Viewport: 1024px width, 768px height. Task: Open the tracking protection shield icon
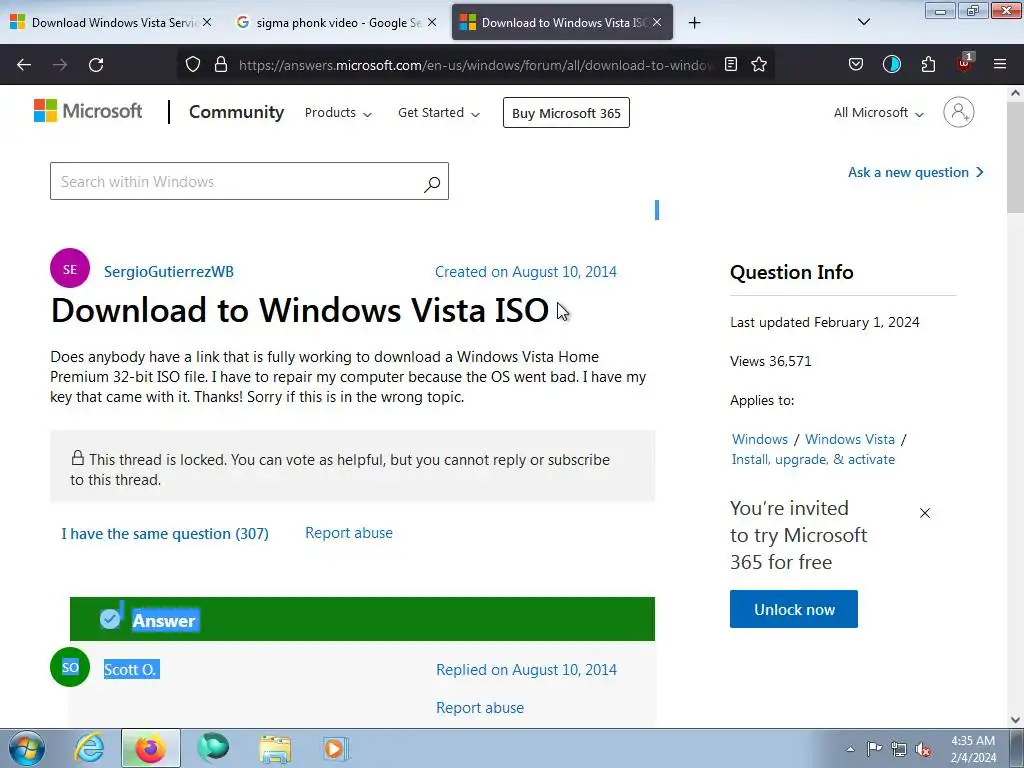coord(193,65)
